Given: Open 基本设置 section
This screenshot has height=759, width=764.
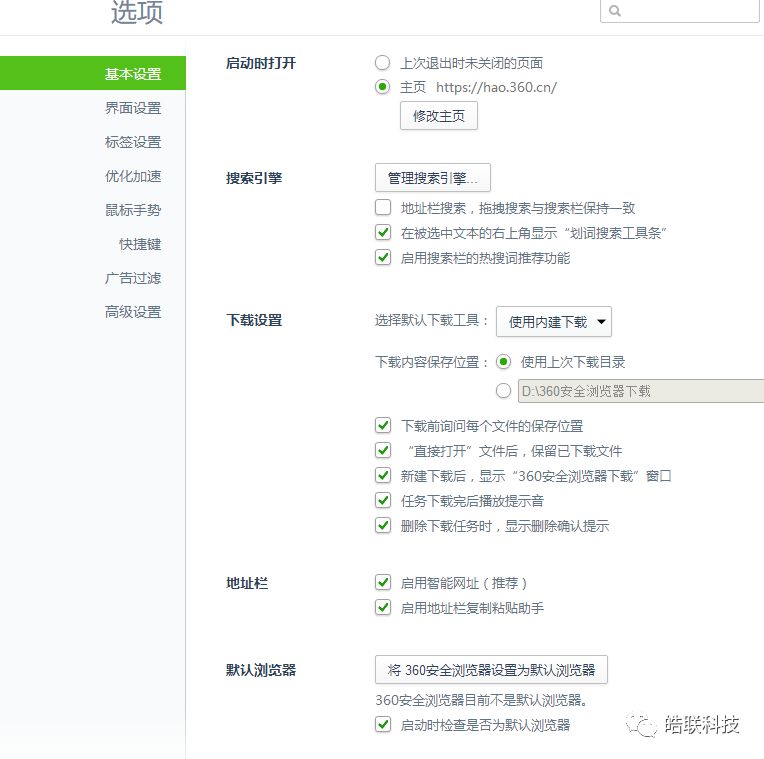Looking at the screenshot, I should 93,73.
